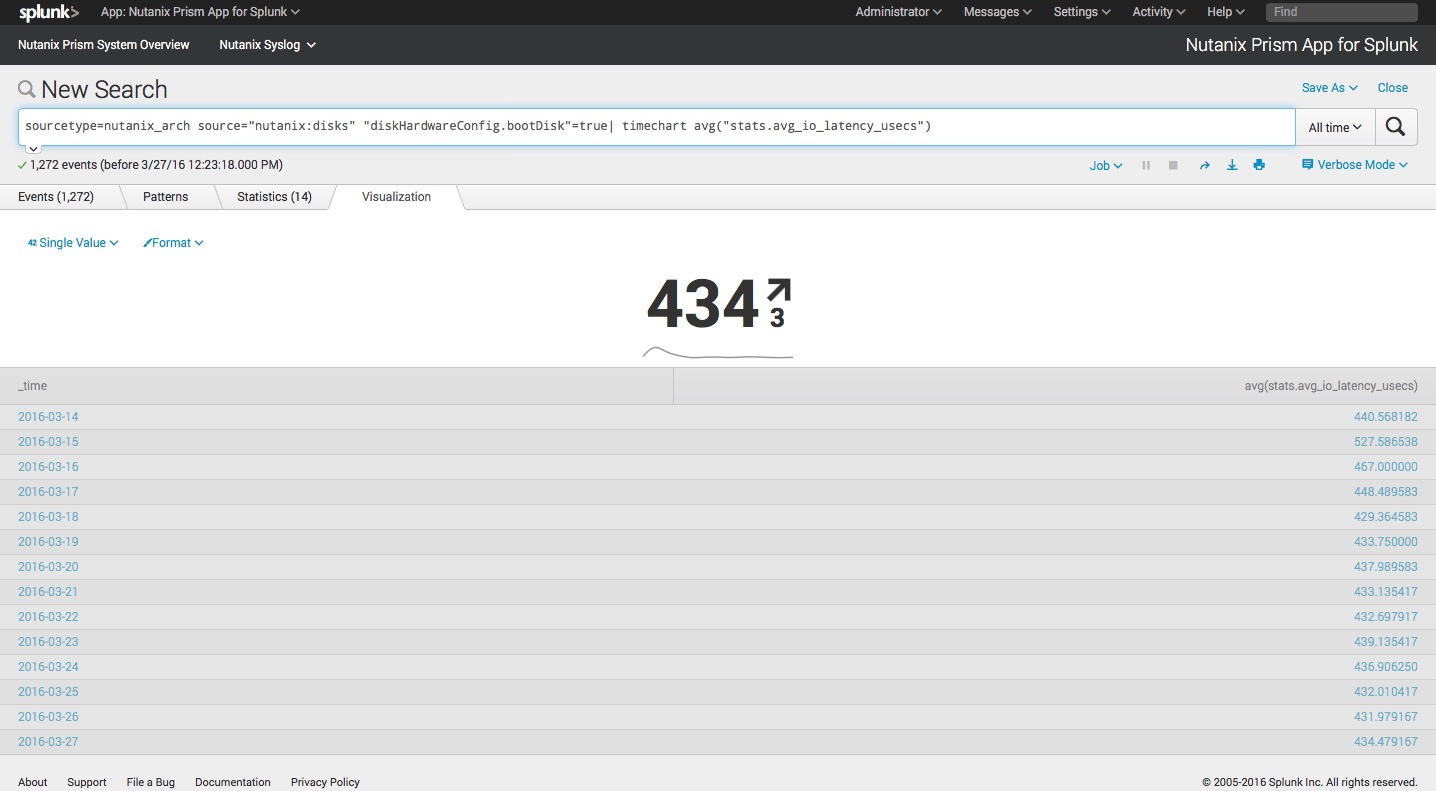Open App: Nutanix Prism App dropdown
This screenshot has width=1436, height=791.
[200, 12]
